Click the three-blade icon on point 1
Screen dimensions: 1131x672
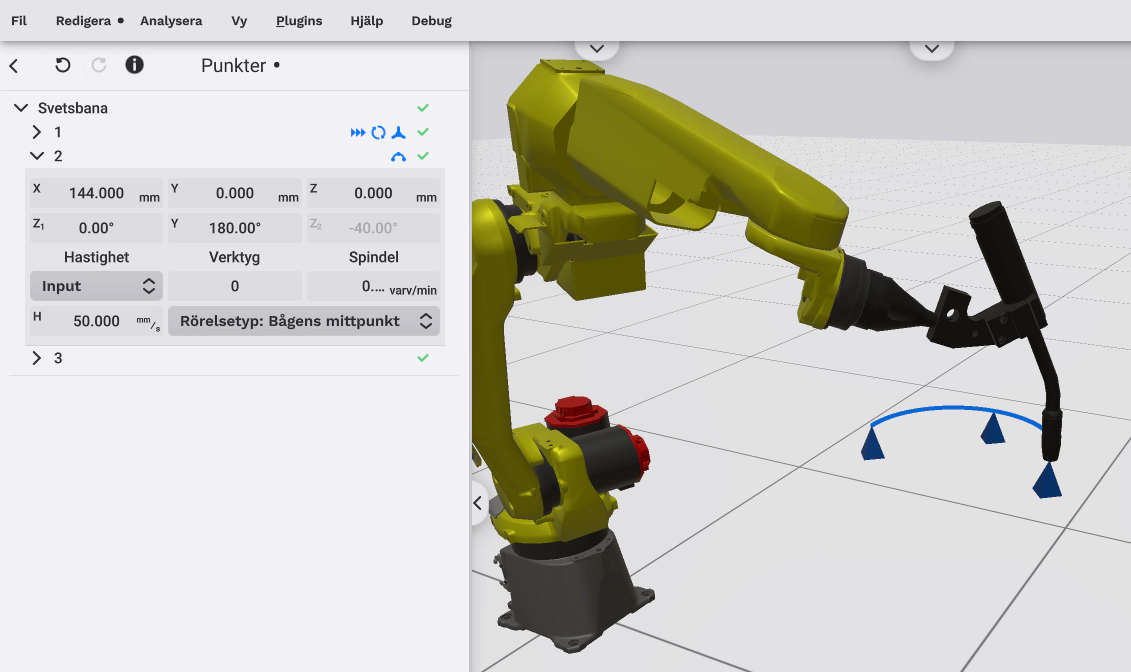point(398,132)
